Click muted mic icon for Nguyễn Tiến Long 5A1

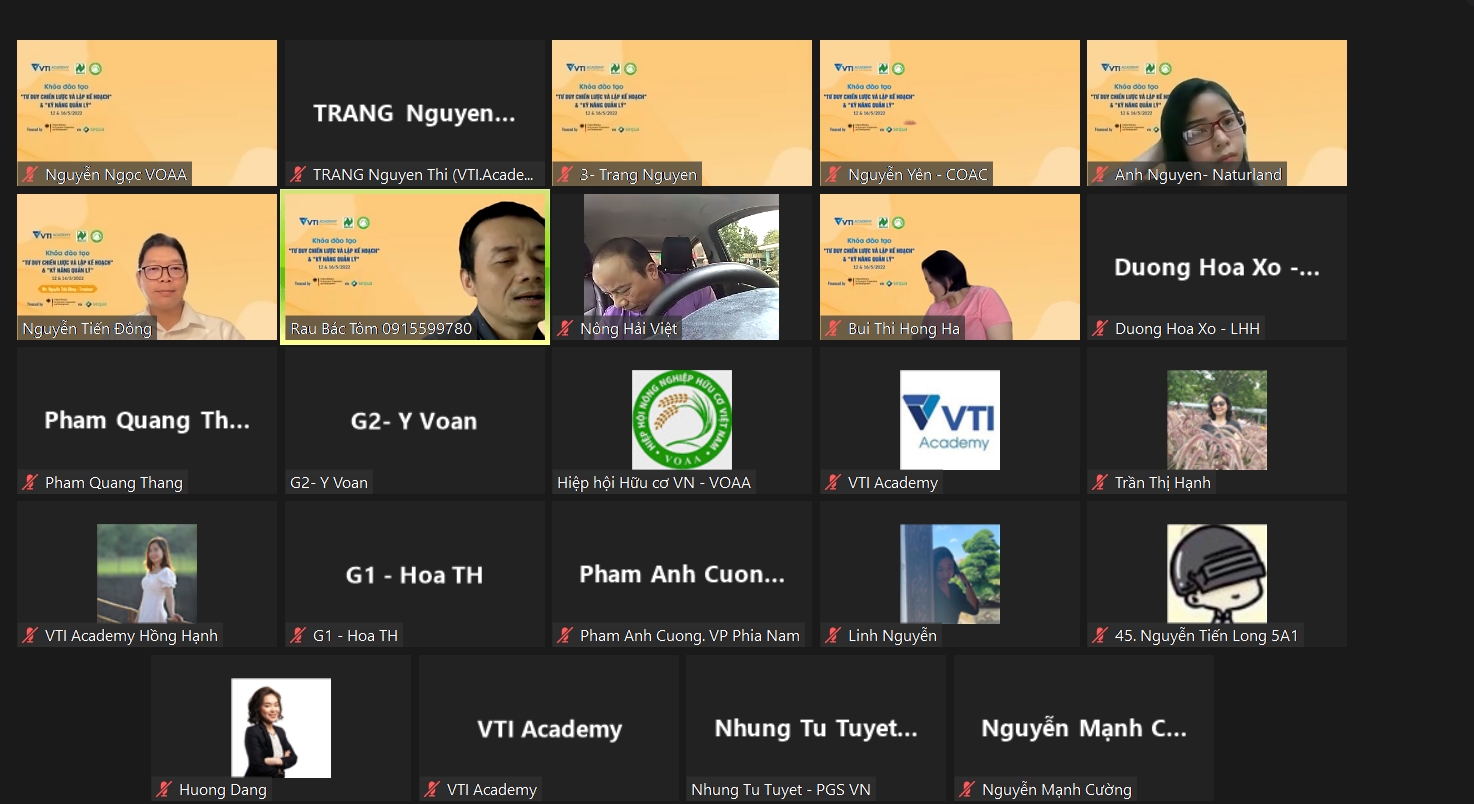(x=1101, y=636)
